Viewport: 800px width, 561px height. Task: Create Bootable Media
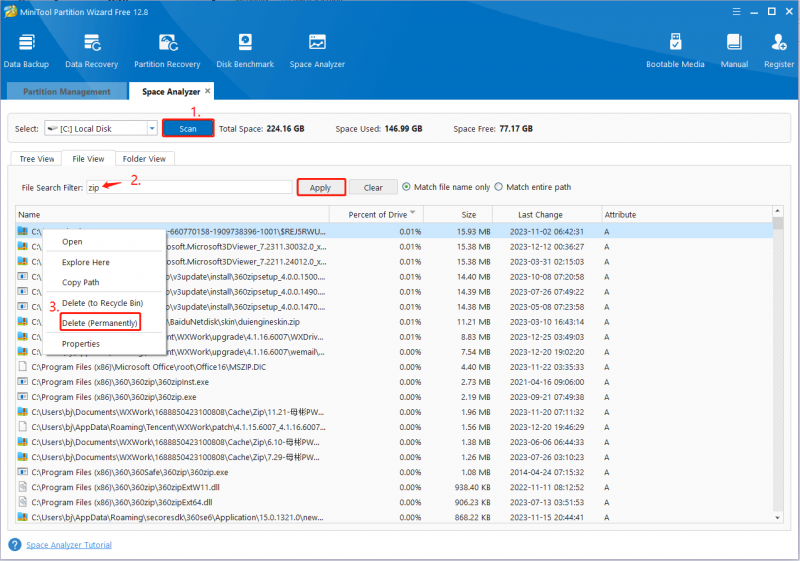pos(675,50)
